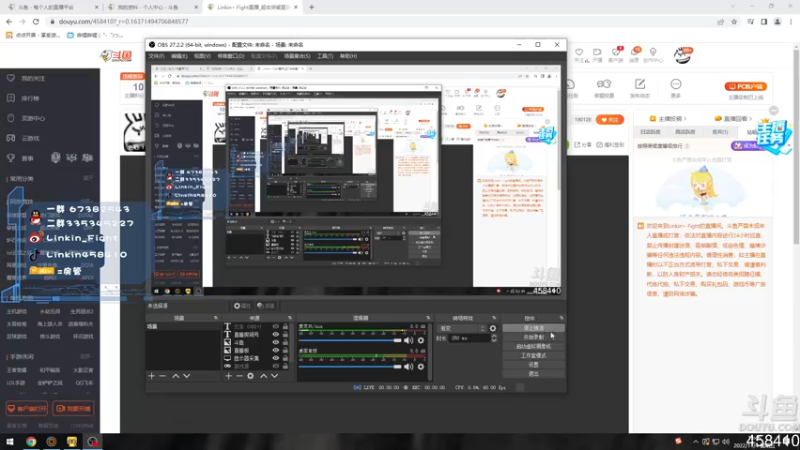The image size is (800, 450).
Task: Toggle visibility of the first image source
Action: coord(276,342)
